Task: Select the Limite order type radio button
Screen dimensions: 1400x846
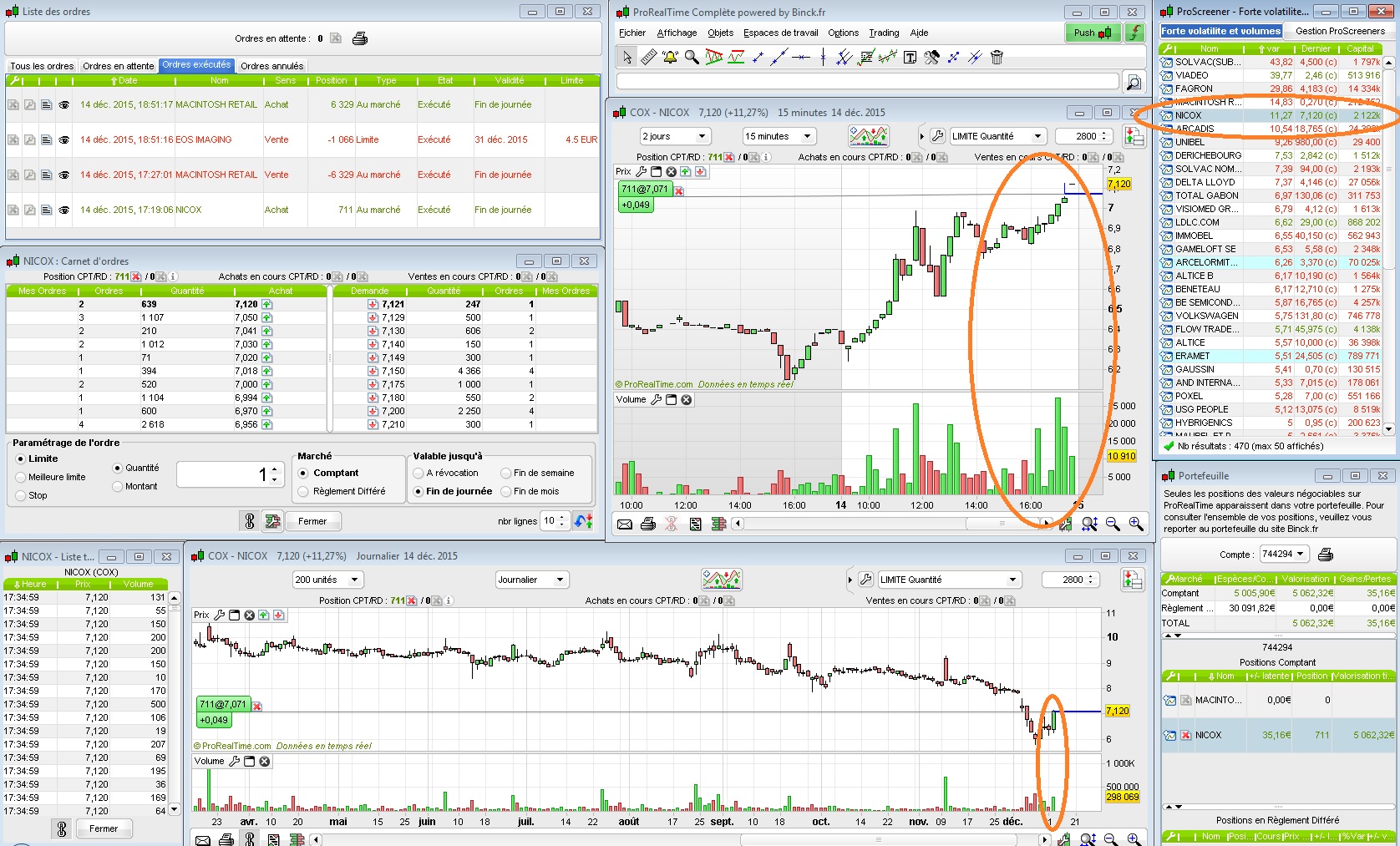Action: point(21,458)
